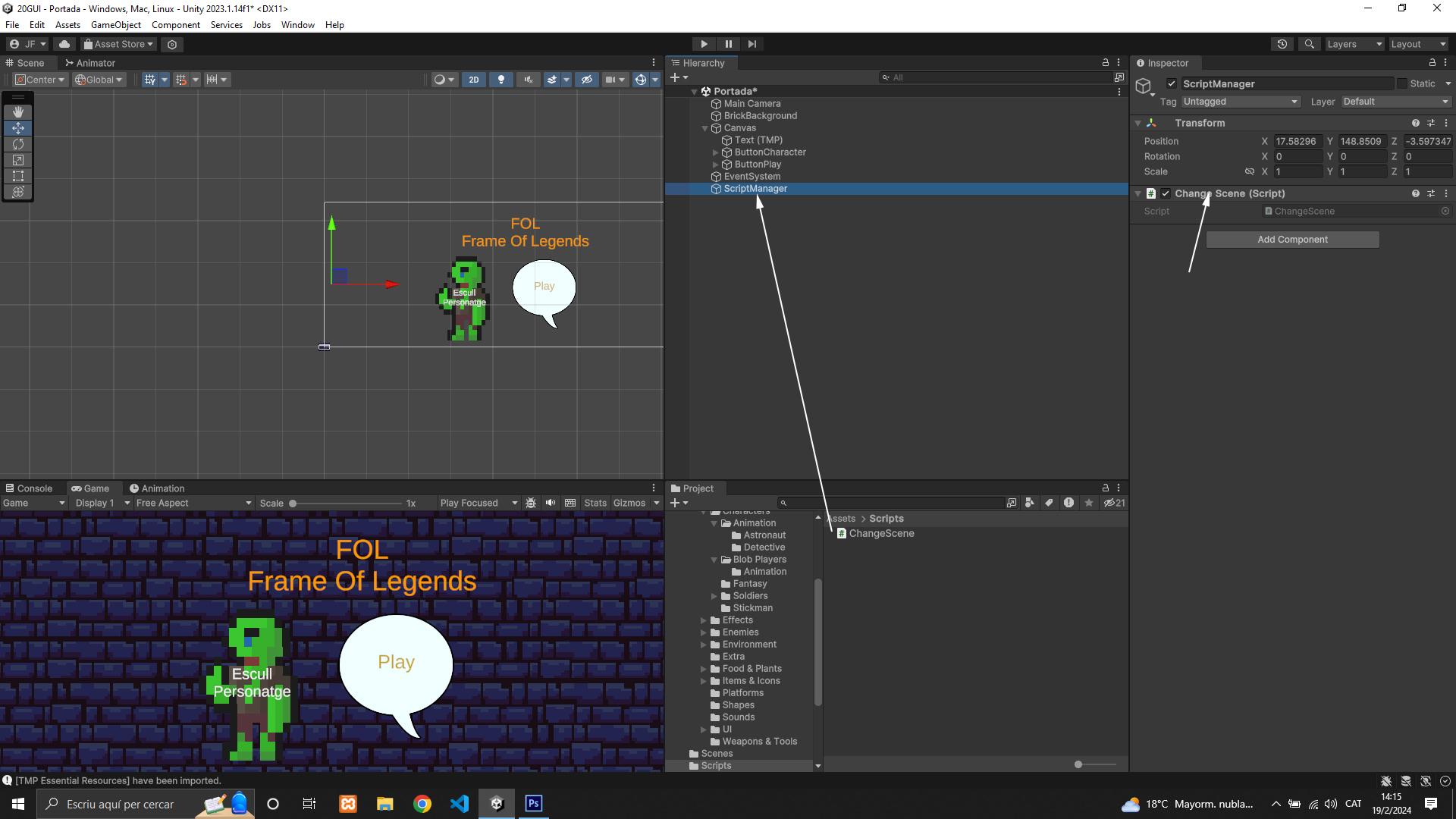The image size is (1456, 819).
Task: Toggle scene lighting bulb icon
Action: click(x=500, y=80)
